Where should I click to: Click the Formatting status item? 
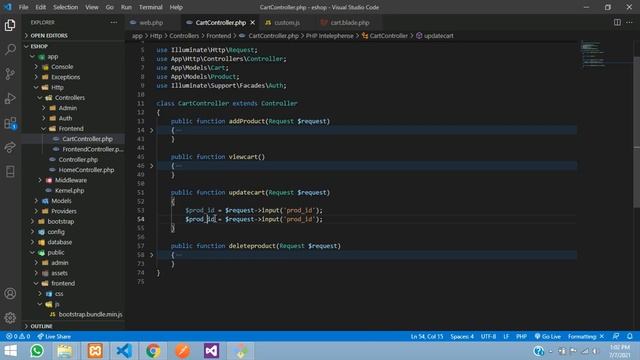(x=586, y=336)
